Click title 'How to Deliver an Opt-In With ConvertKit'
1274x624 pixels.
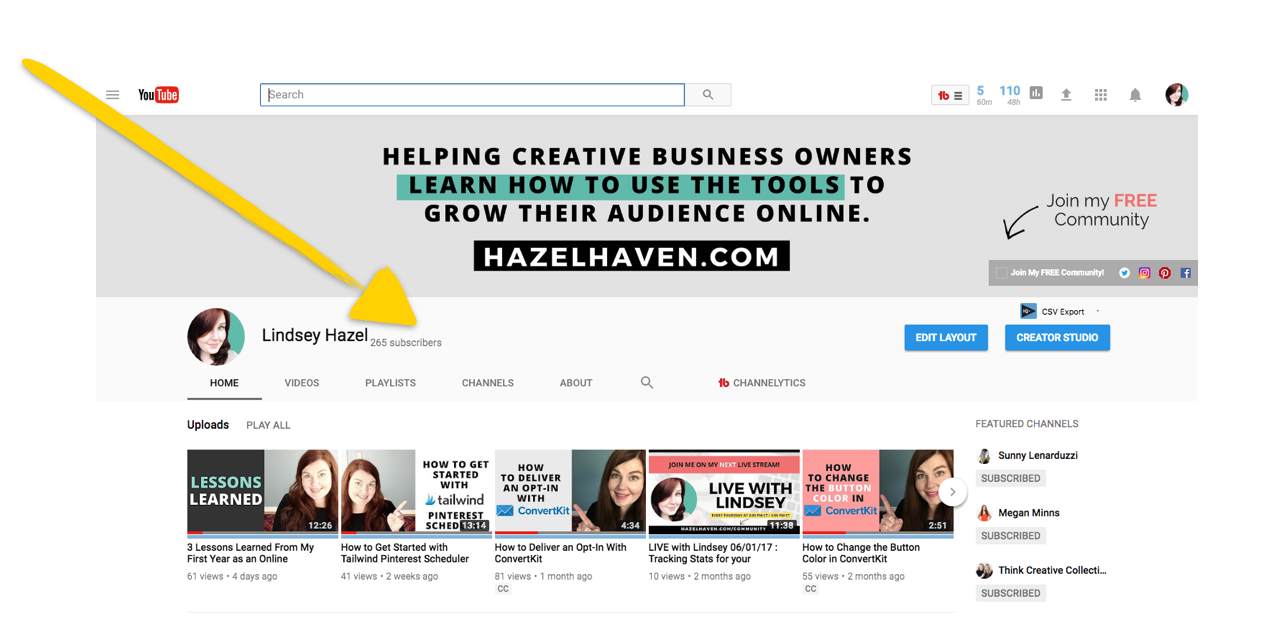click(561, 553)
